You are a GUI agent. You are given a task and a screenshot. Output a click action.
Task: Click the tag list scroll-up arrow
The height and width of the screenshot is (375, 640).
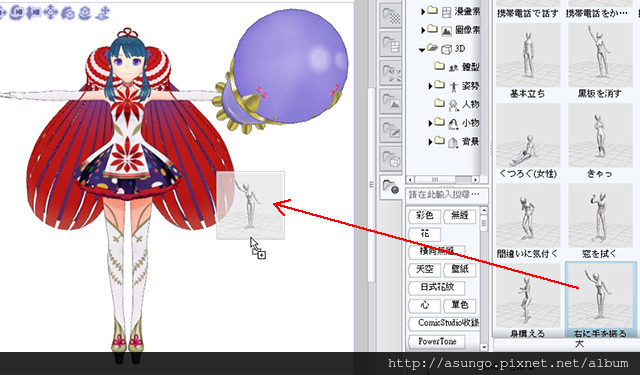[484, 211]
